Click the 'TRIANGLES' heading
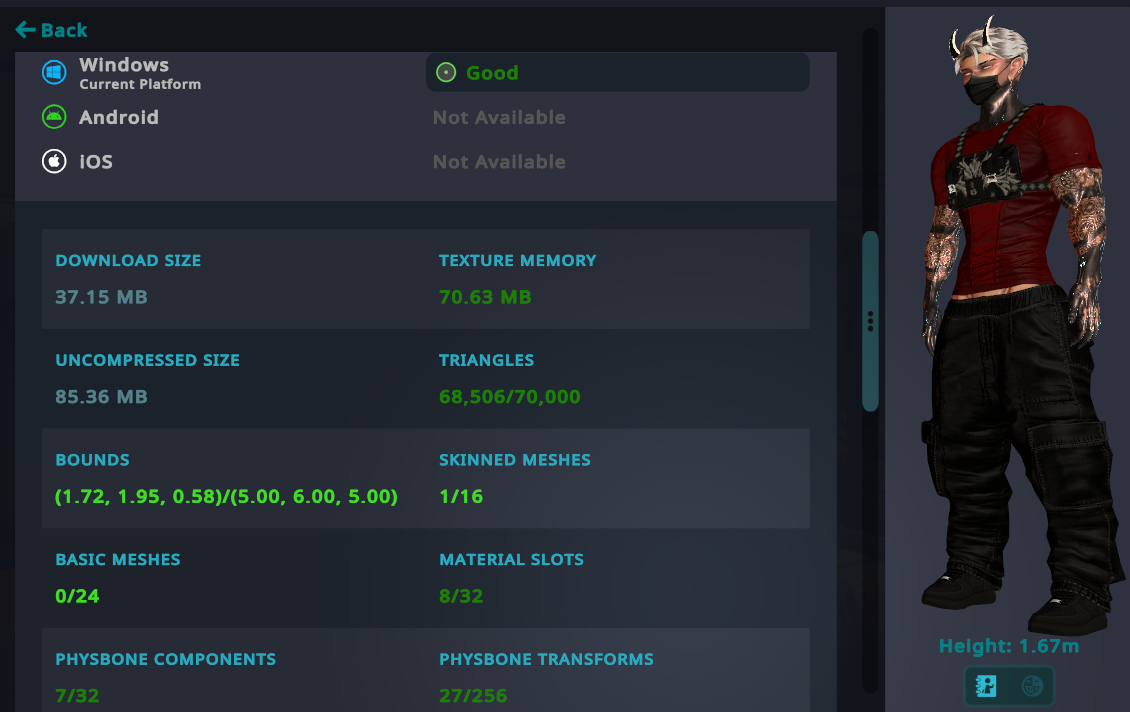Screen dimensions: 1130x712 [x=486, y=360]
